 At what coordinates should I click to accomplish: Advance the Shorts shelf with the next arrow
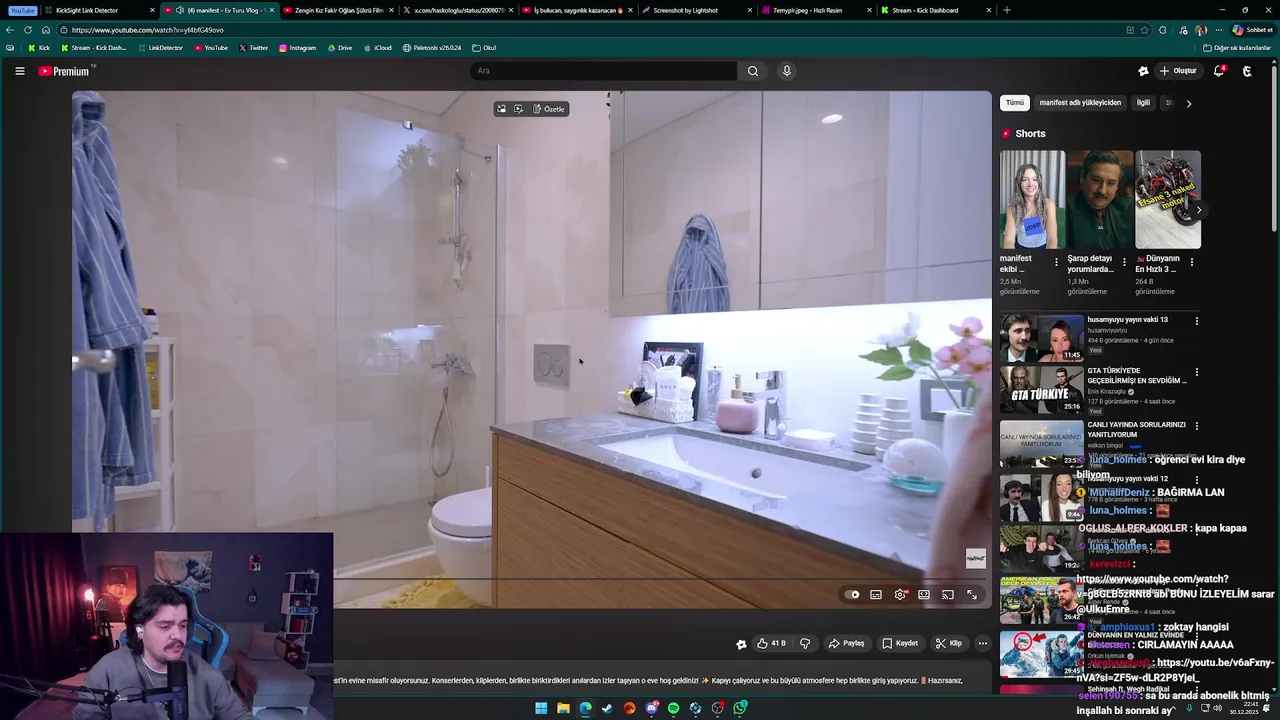pyautogui.click(x=1198, y=210)
